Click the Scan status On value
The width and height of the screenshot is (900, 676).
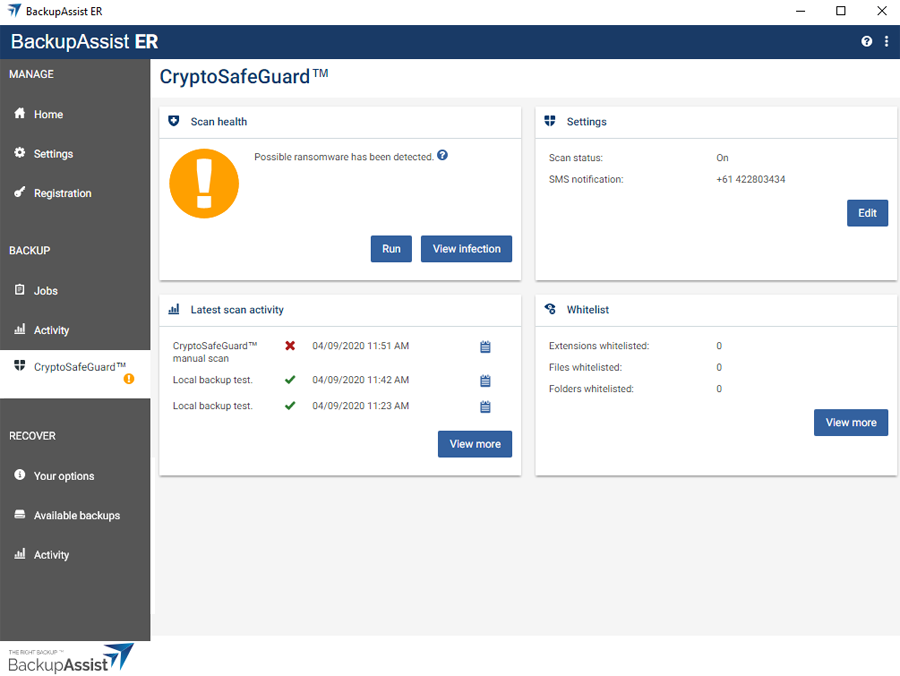point(722,158)
